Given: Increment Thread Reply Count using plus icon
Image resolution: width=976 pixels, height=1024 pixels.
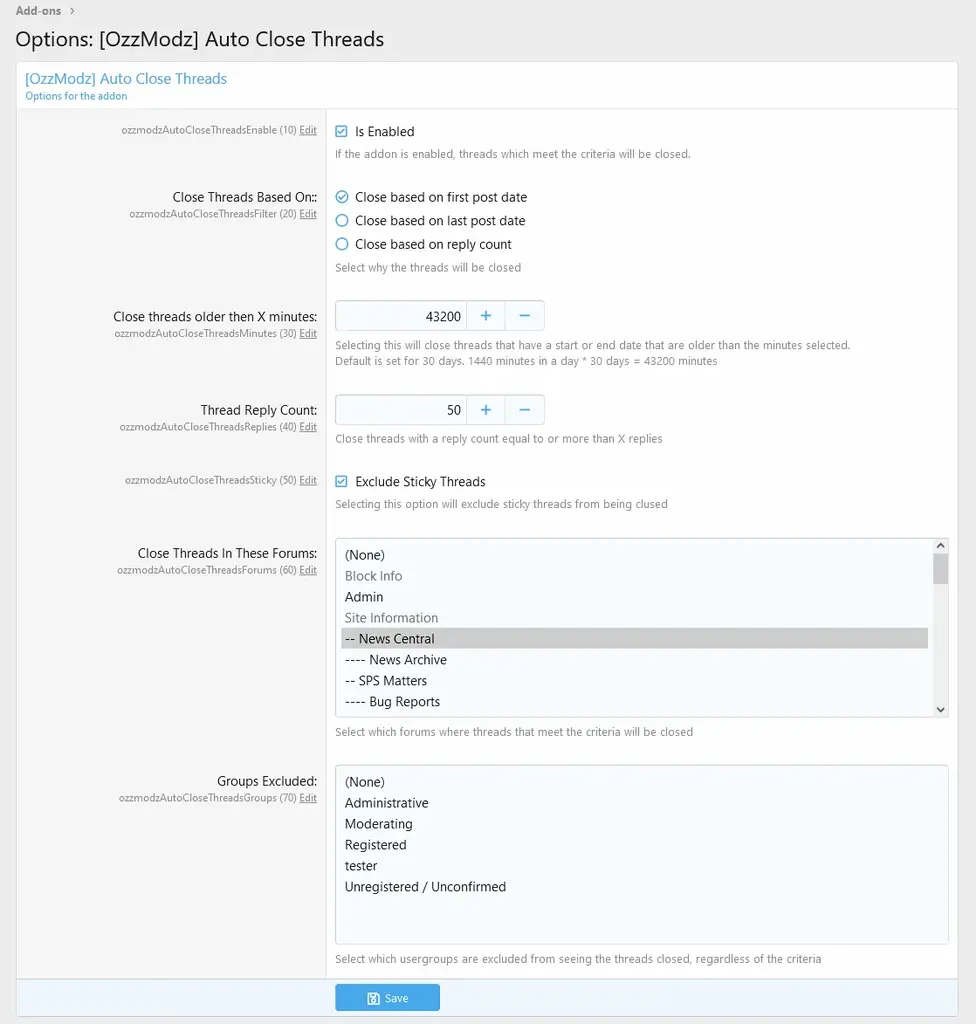Looking at the screenshot, I should [486, 410].
